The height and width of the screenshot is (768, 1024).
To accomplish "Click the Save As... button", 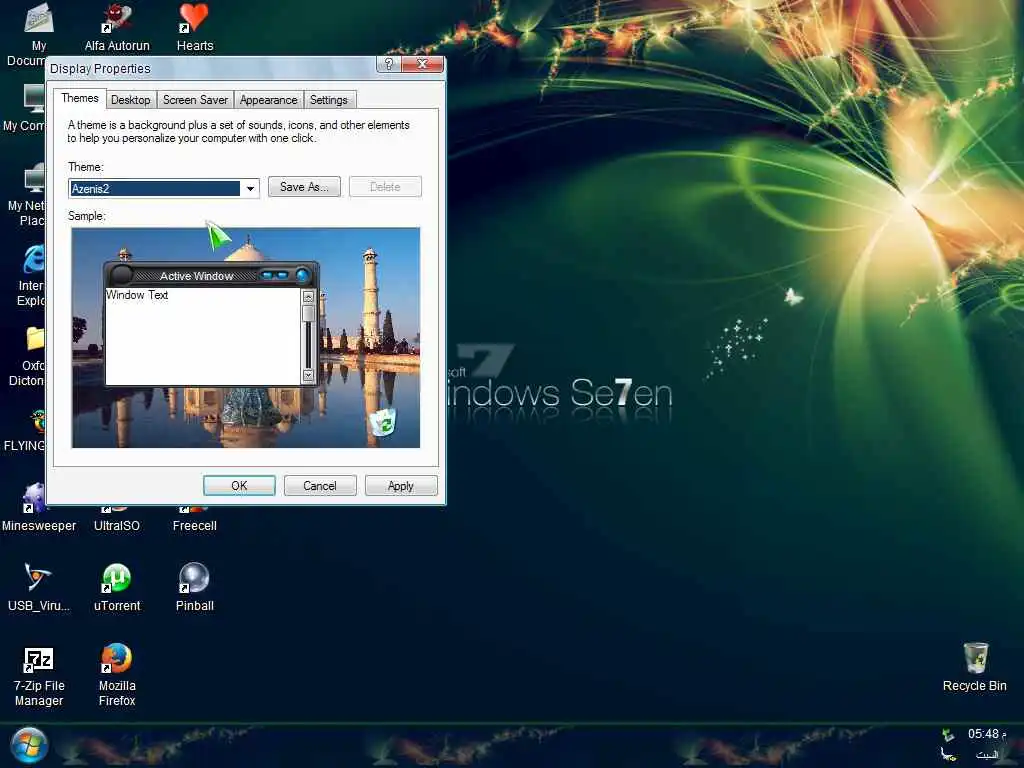I will pos(304,187).
